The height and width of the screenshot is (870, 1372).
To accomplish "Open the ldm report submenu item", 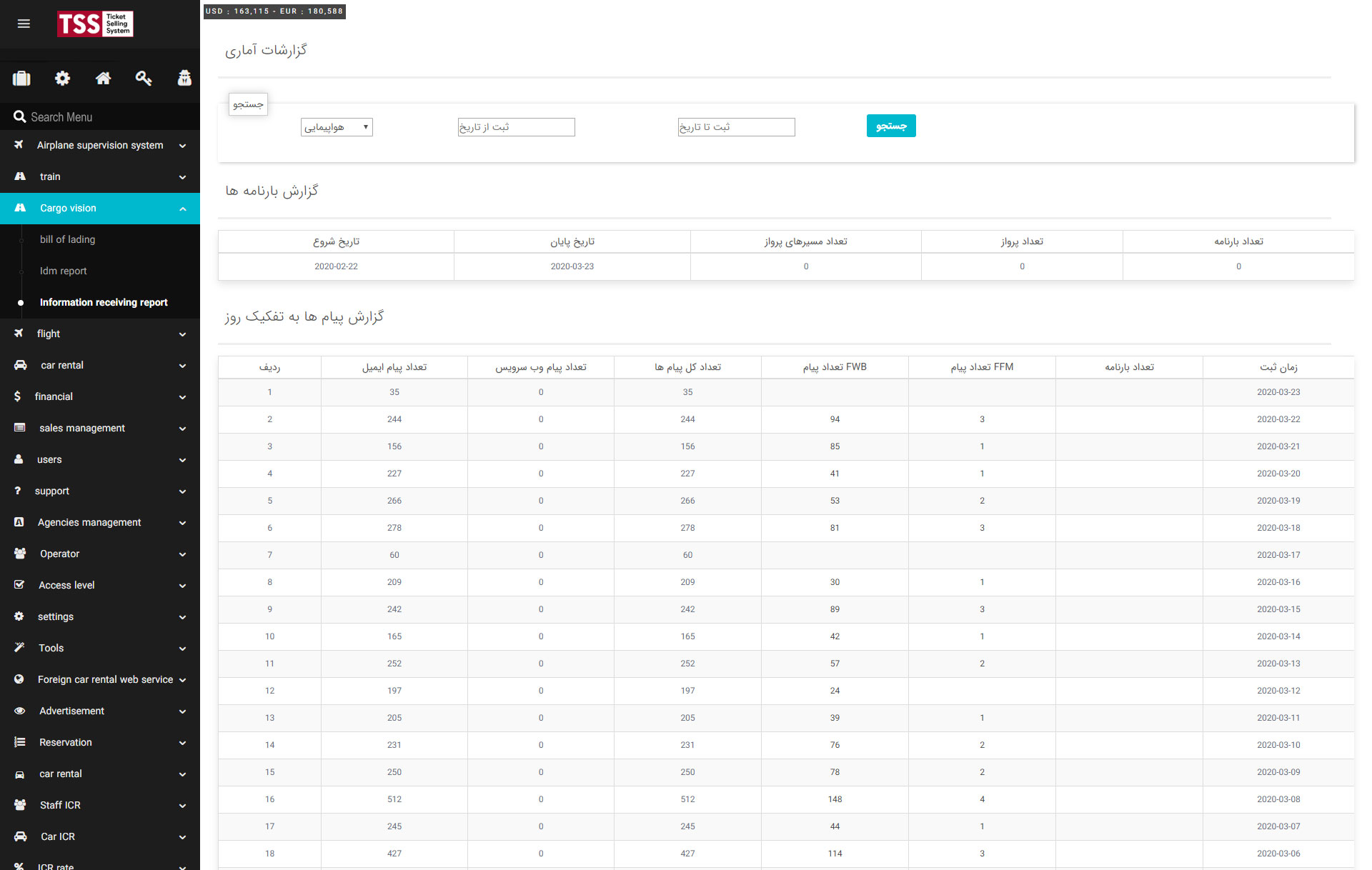I will (63, 271).
